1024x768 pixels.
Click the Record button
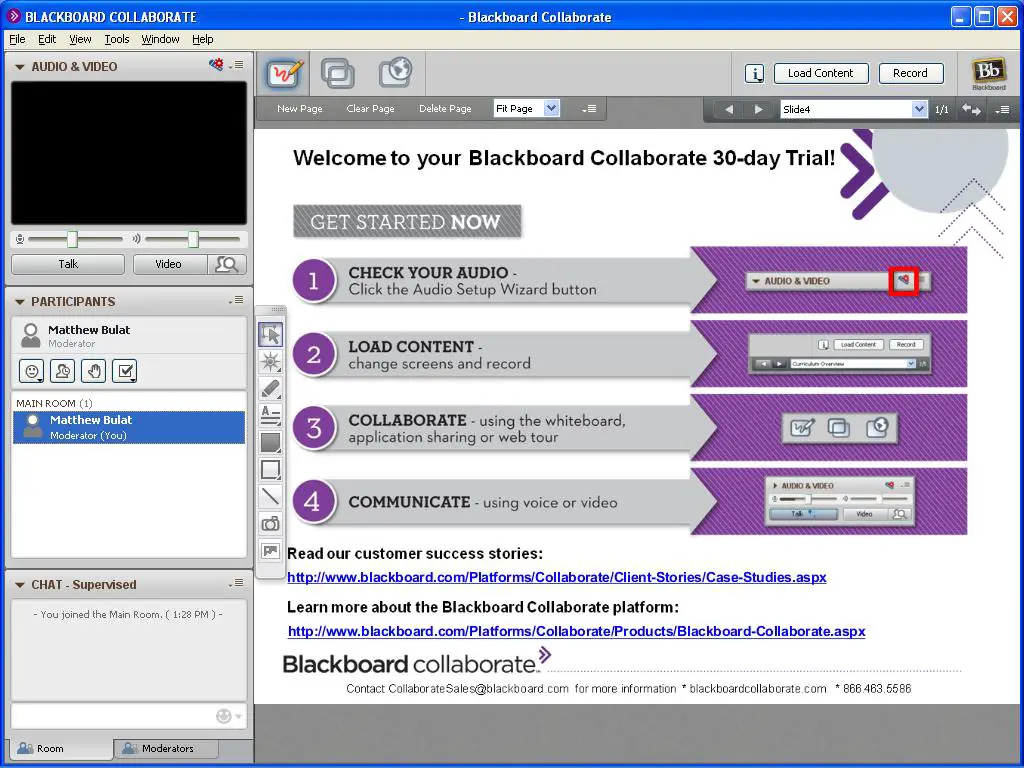tap(910, 73)
